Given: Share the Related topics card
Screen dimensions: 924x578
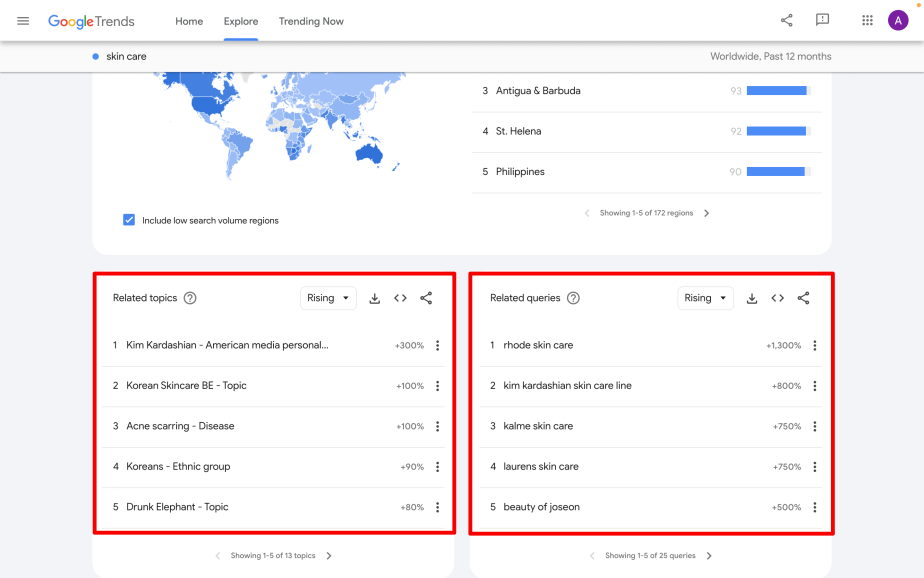Looking at the screenshot, I should coord(426,298).
